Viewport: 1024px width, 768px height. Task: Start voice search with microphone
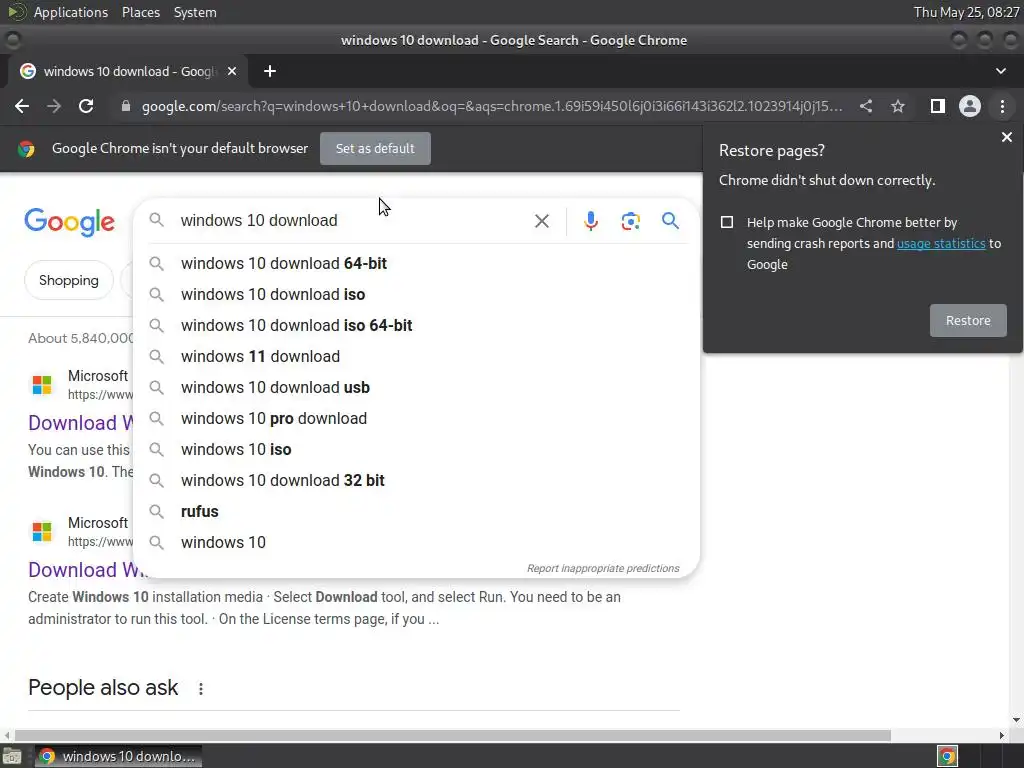click(590, 221)
